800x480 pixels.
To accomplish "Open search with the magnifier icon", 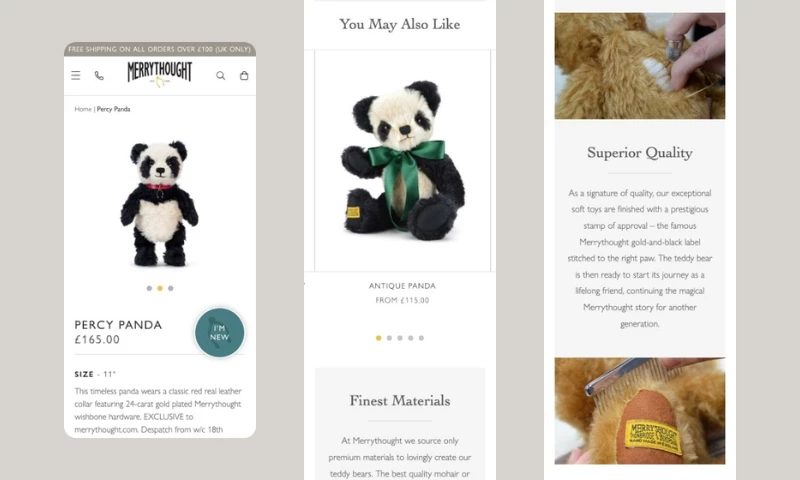I will coord(220,75).
